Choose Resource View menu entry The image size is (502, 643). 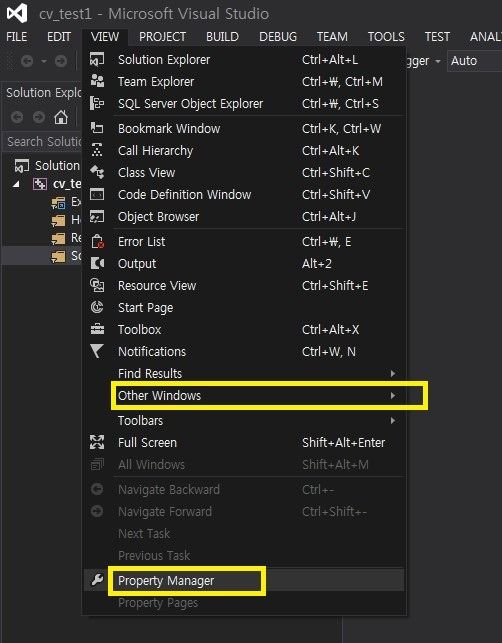pos(244,285)
